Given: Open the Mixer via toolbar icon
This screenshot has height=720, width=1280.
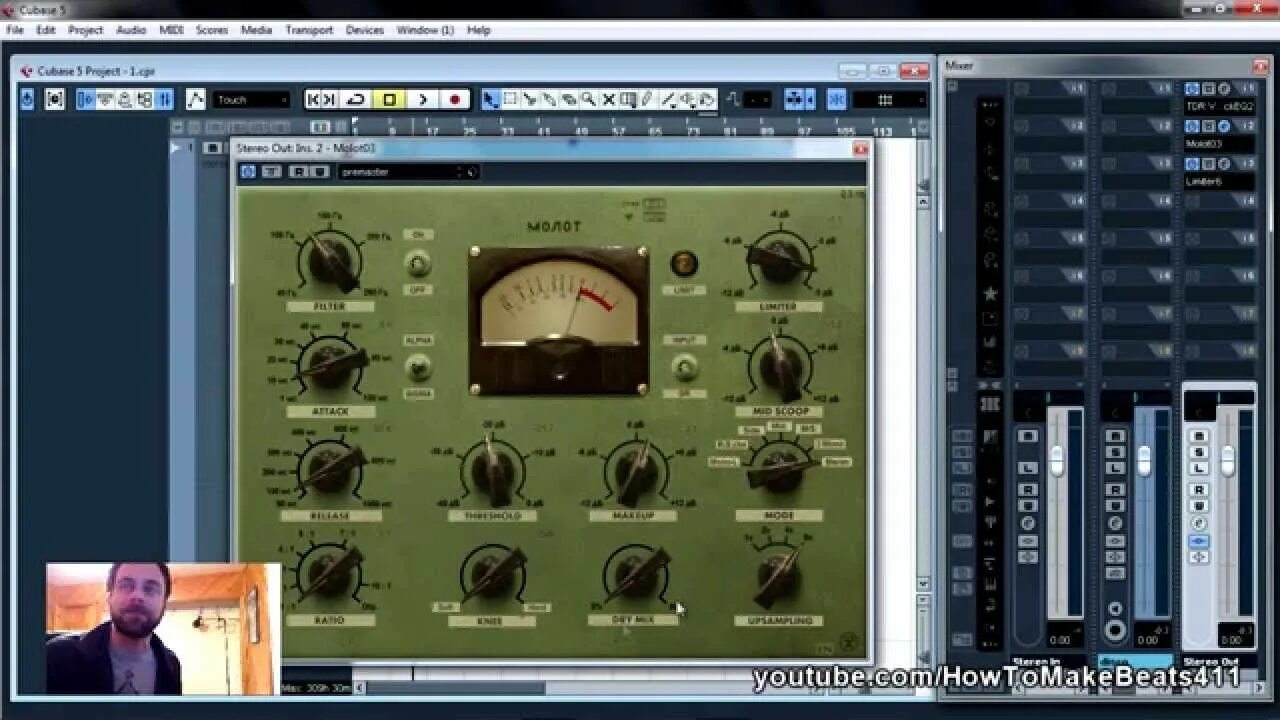Looking at the screenshot, I should tap(164, 99).
